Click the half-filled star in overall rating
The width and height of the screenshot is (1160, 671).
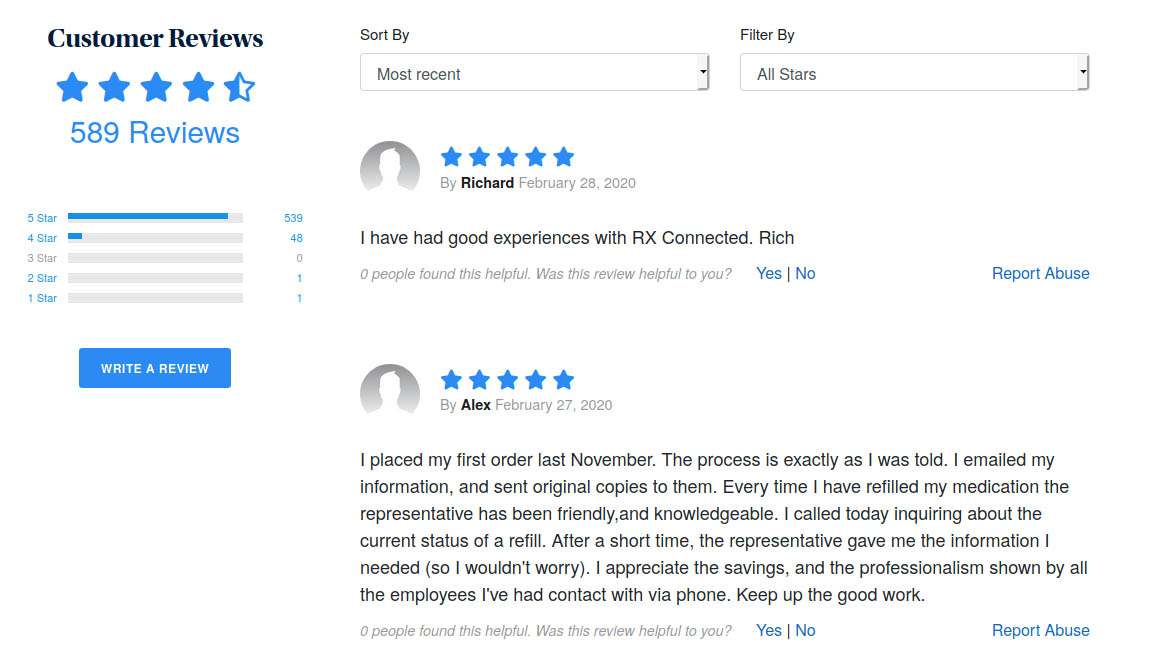[240, 88]
